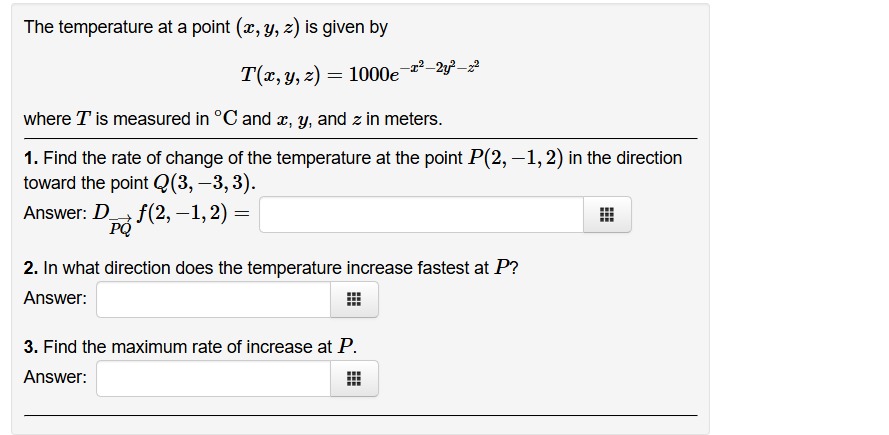Focus the directional derivative answer field
Screen dimensions: 889x435
click(421, 214)
